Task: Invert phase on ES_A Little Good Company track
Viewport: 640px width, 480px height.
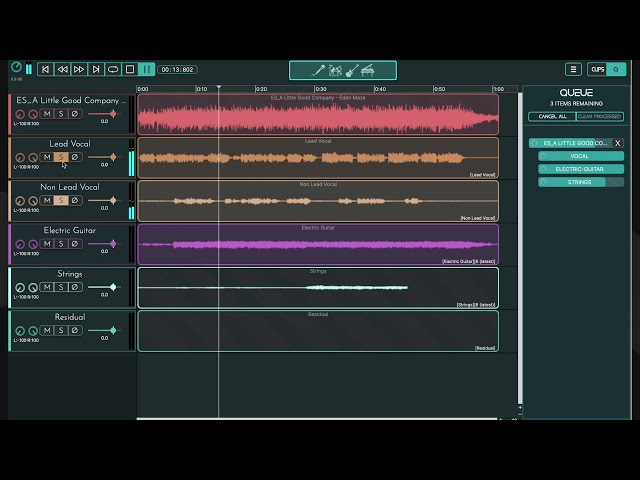Action: pyautogui.click(x=75, y=114)
